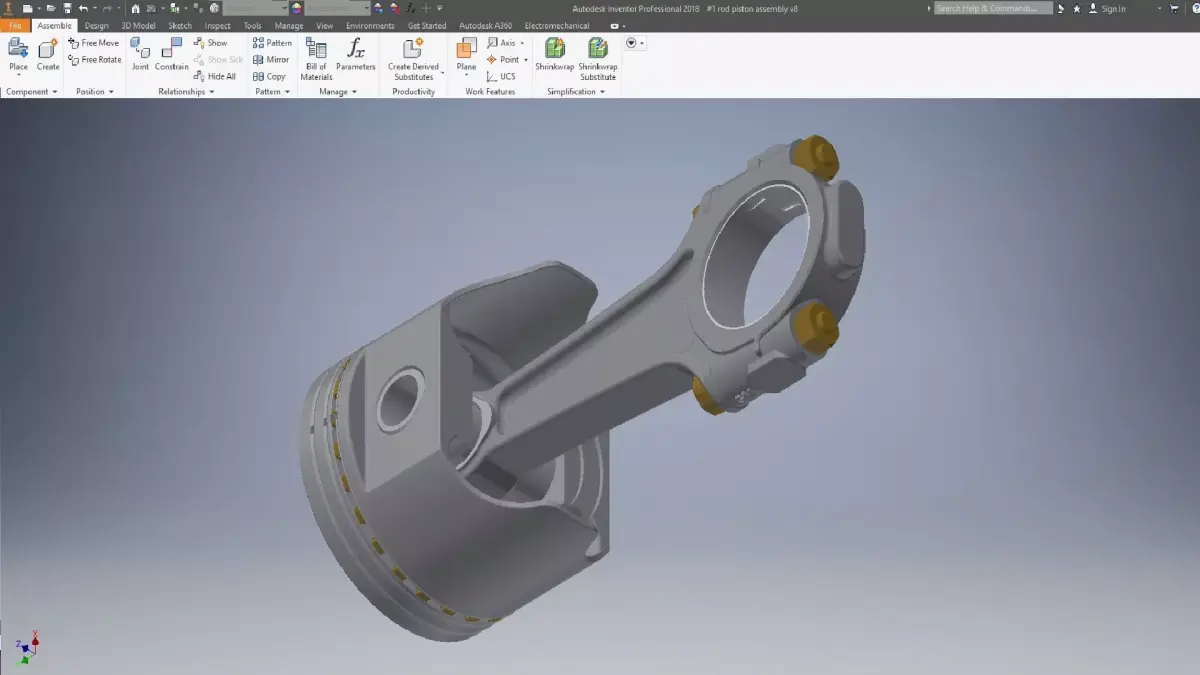Click the XYZ axis triad indicator
This screenshot has width=1200, height=675.
click(28, 646)
